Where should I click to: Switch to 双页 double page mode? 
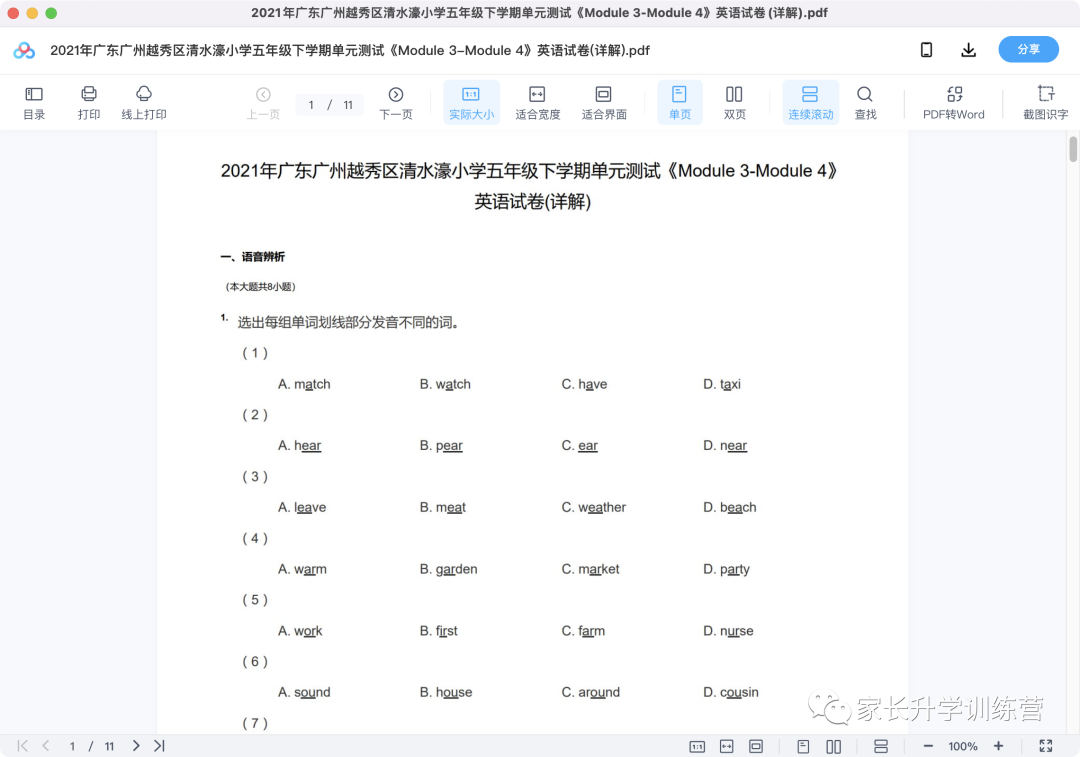pyautogui.click(x=734, y=103)
